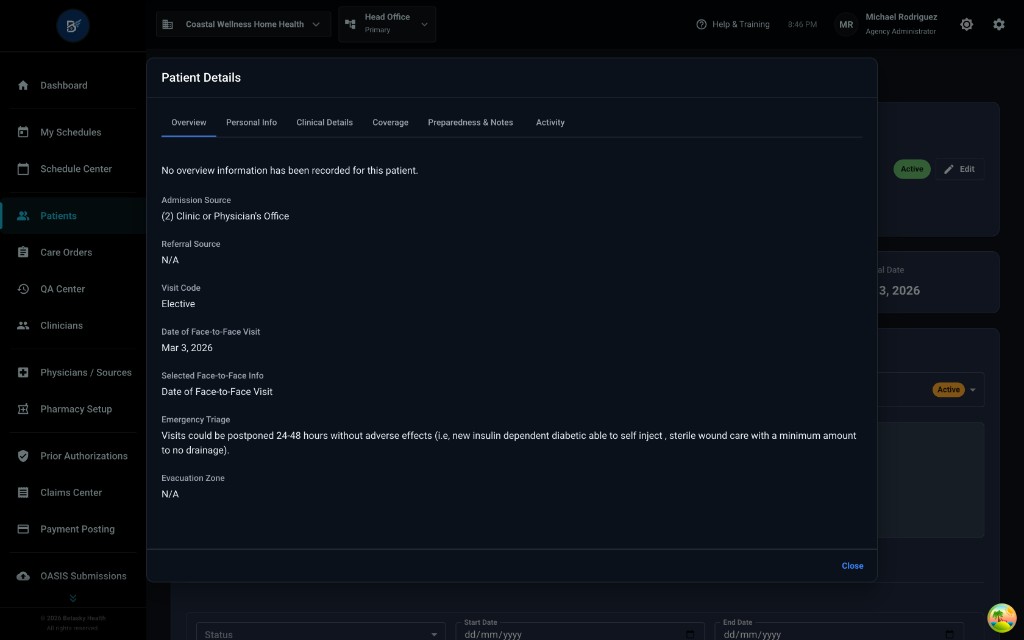Click the Help & Training question icon
The image size is (1024, 640).
(701, 24)
